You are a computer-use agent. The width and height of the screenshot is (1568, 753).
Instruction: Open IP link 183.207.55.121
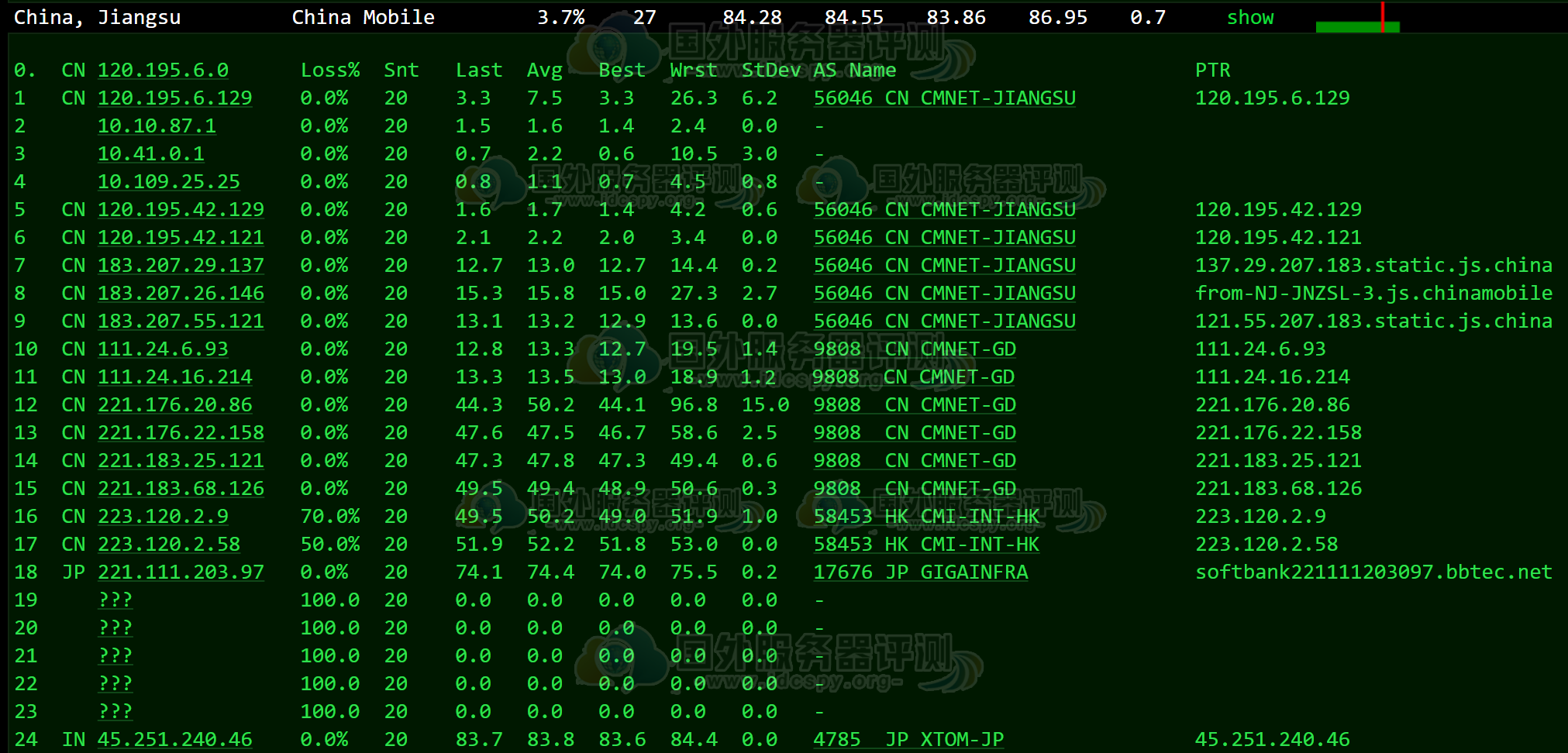click(x=181, y=321)
